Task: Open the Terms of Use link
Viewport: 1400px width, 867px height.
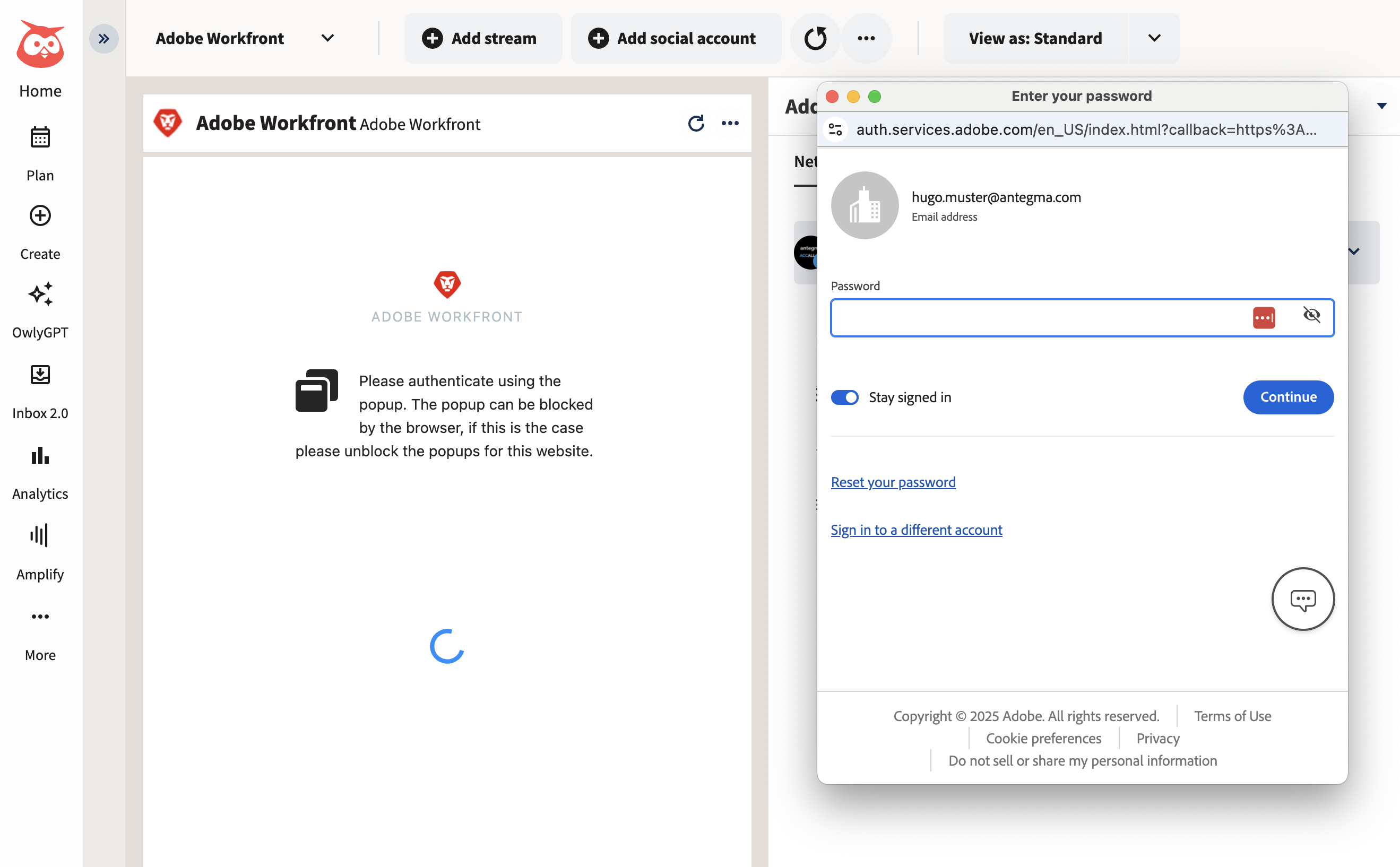Action: click(1232, 716)
